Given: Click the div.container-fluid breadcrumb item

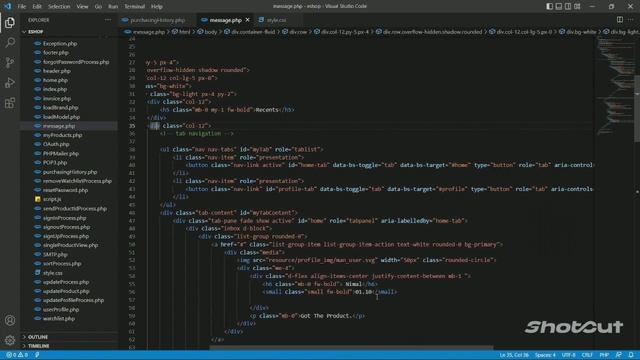Looking at the screenshot, I should [x=249, y=32].
